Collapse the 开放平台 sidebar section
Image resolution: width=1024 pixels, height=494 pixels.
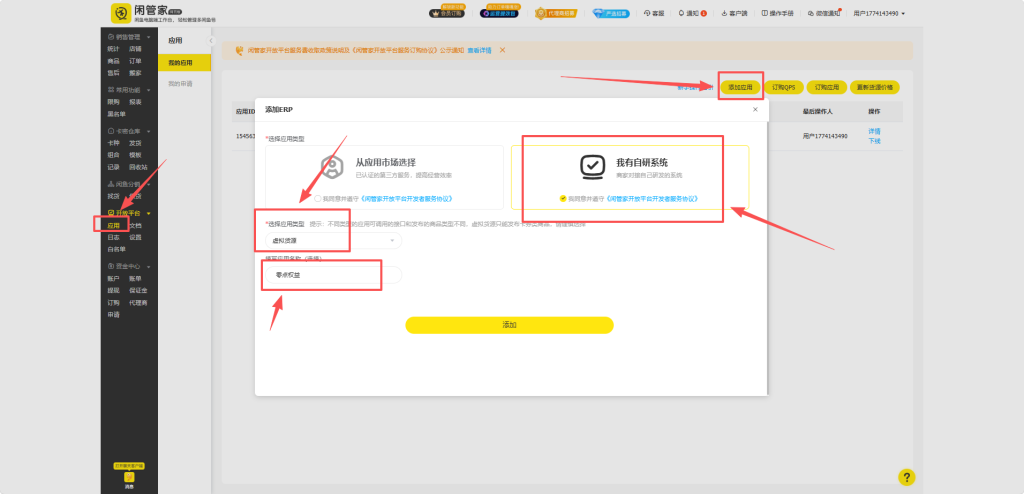click(x=149, y=213)
